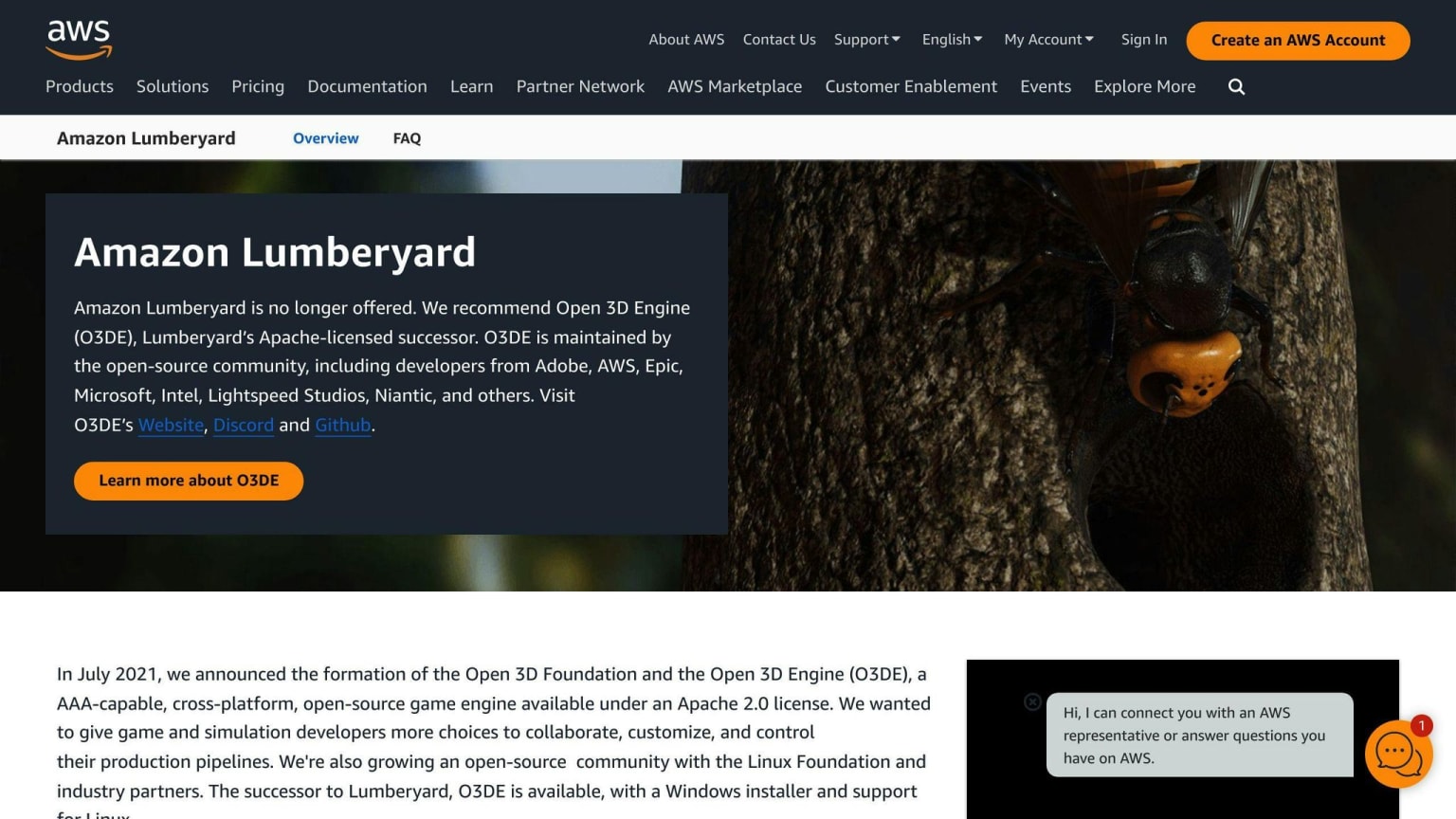Follow the O3DE Github link
Image resolution: width=1456 pixels, height=819 pixels.
pos(342,425)
